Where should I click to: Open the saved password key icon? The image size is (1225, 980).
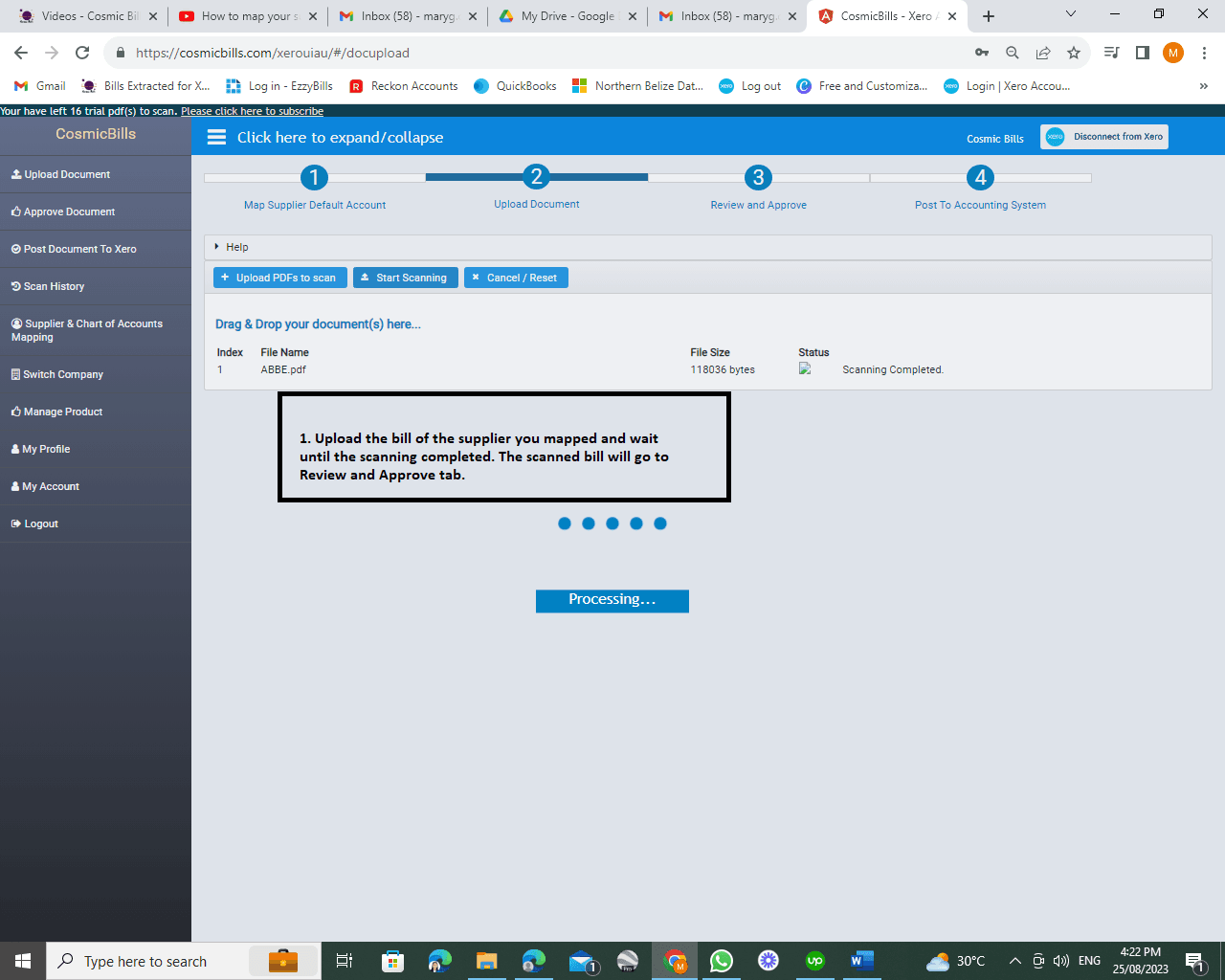pyautogui.click(x=982, y=53)
